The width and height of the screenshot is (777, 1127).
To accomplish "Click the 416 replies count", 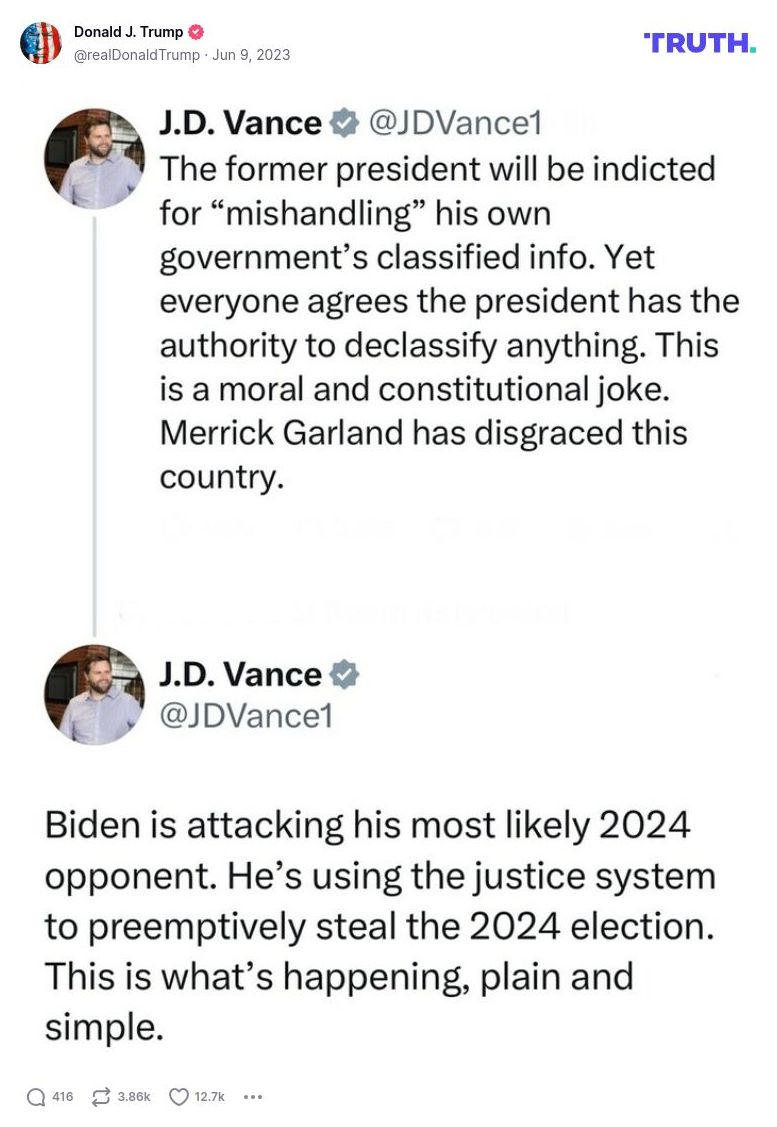I will (x=63, y=1097).
